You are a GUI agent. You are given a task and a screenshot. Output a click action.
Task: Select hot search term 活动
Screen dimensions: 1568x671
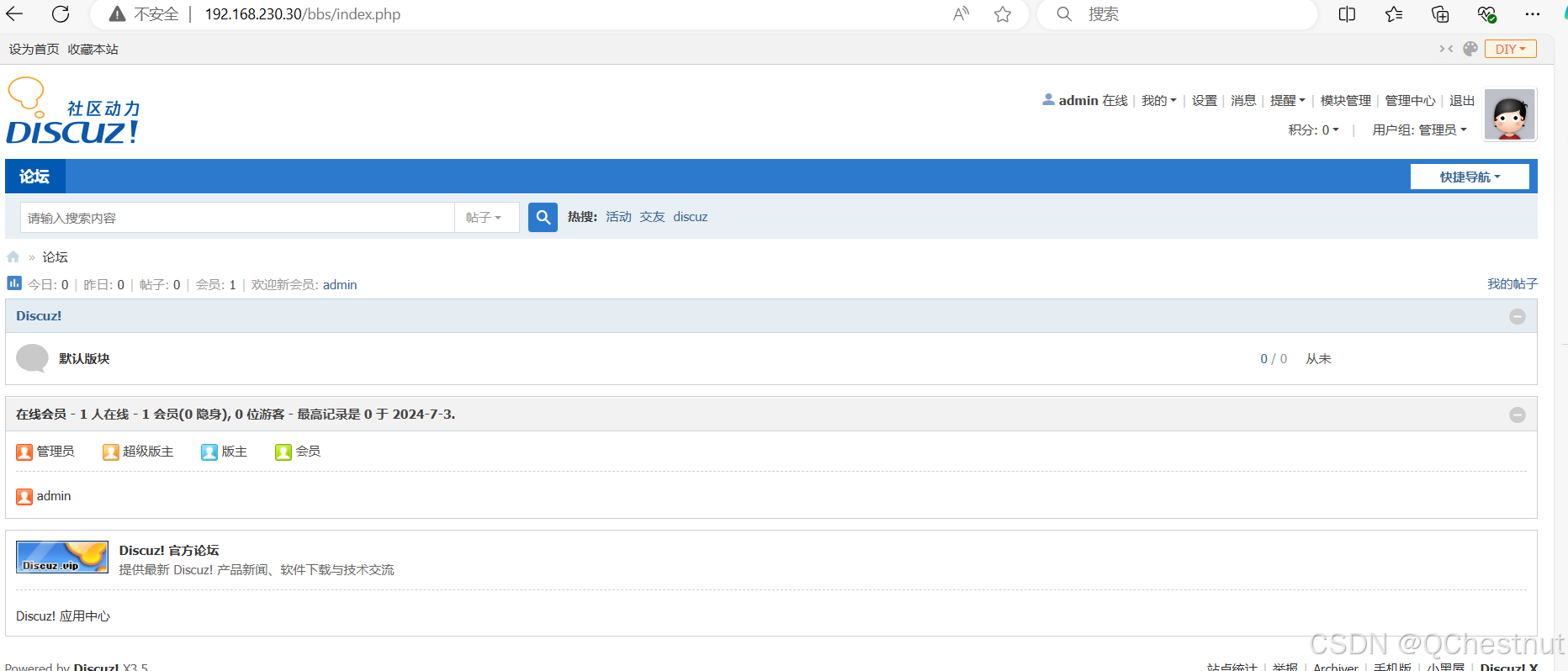tap(618, 216)
